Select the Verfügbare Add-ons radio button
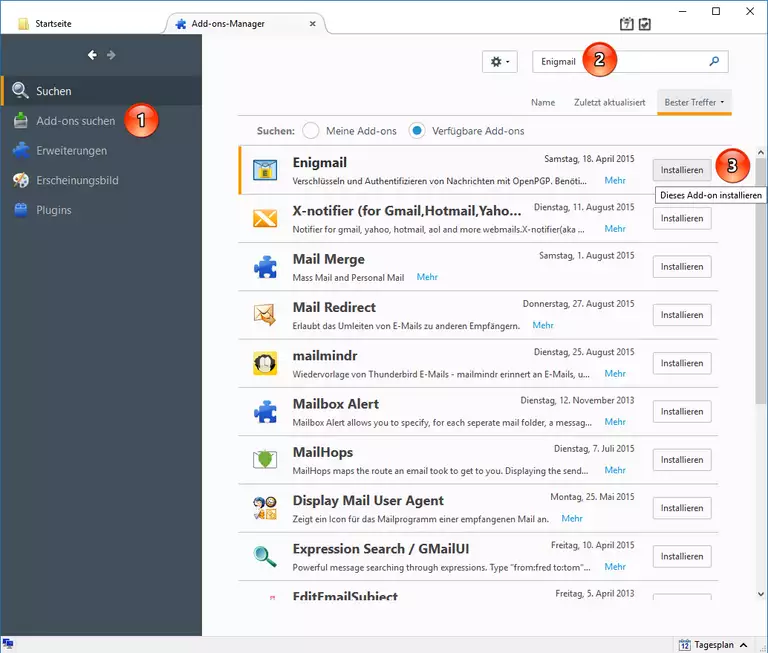 pos(417,131)
